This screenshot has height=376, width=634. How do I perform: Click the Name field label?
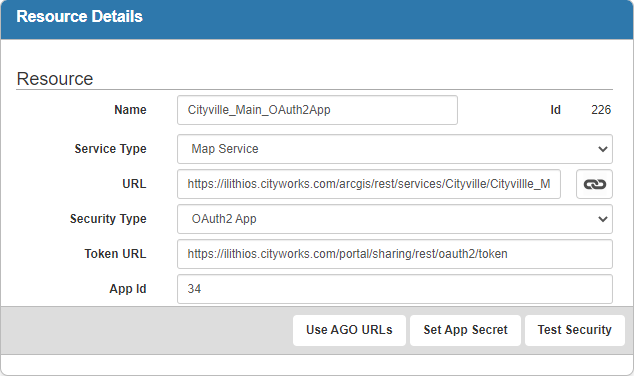[130, 110]
